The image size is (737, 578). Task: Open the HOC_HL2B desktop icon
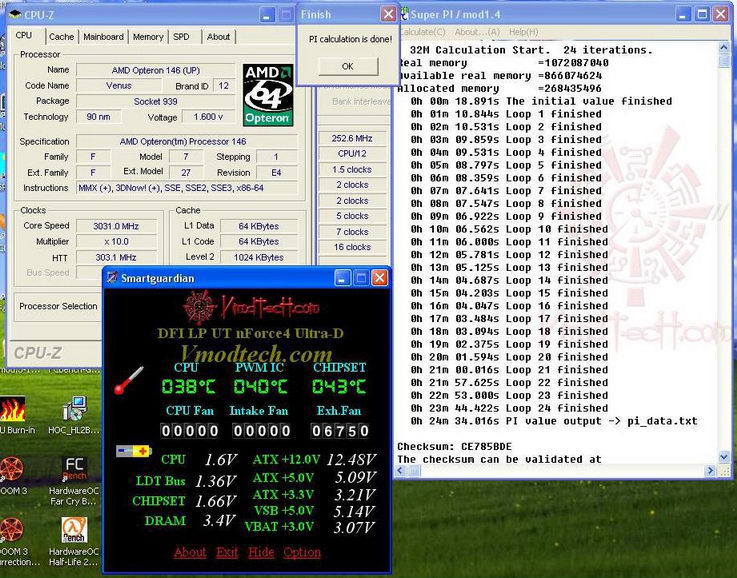[74, 415]
